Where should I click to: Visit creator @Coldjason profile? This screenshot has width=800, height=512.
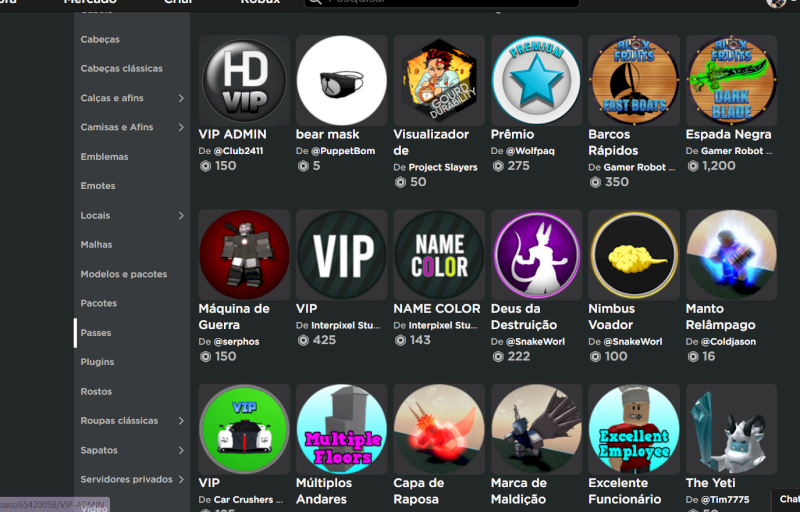[729, 342]
